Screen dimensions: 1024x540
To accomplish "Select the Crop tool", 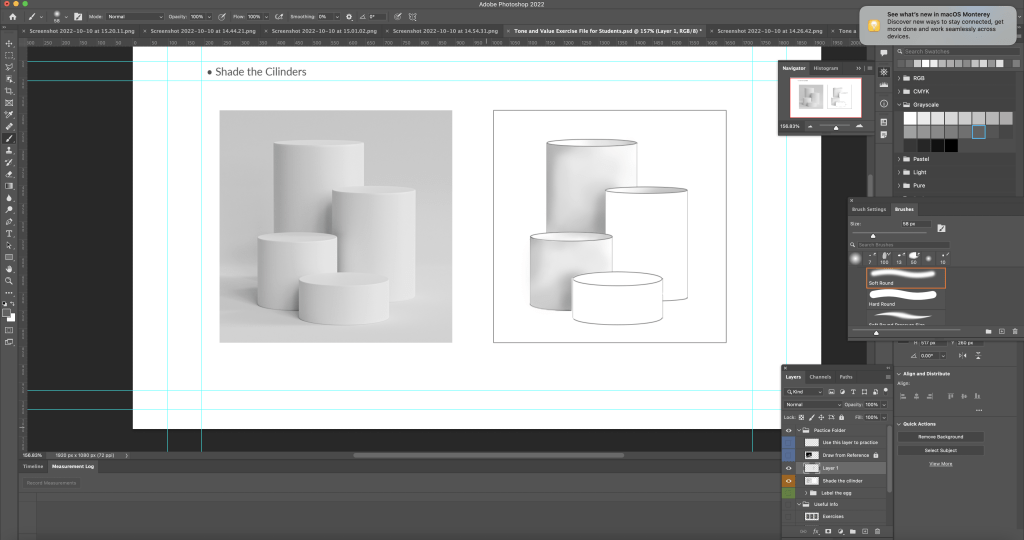I will pos(9,91).
